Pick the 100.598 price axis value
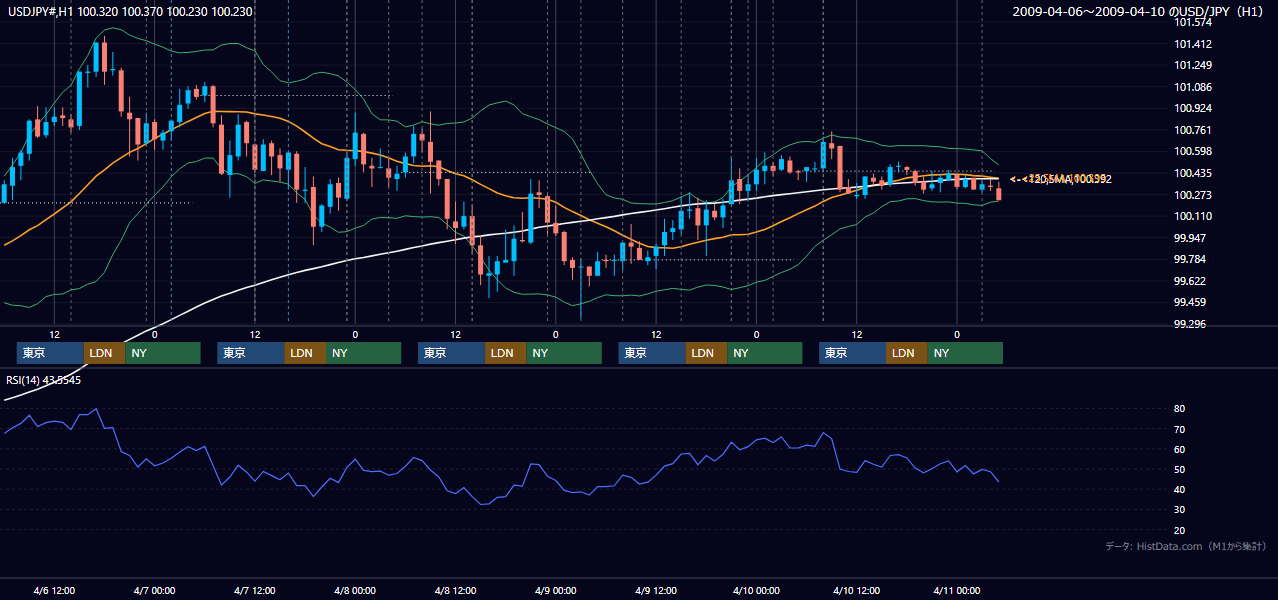 coord(1193,151)
